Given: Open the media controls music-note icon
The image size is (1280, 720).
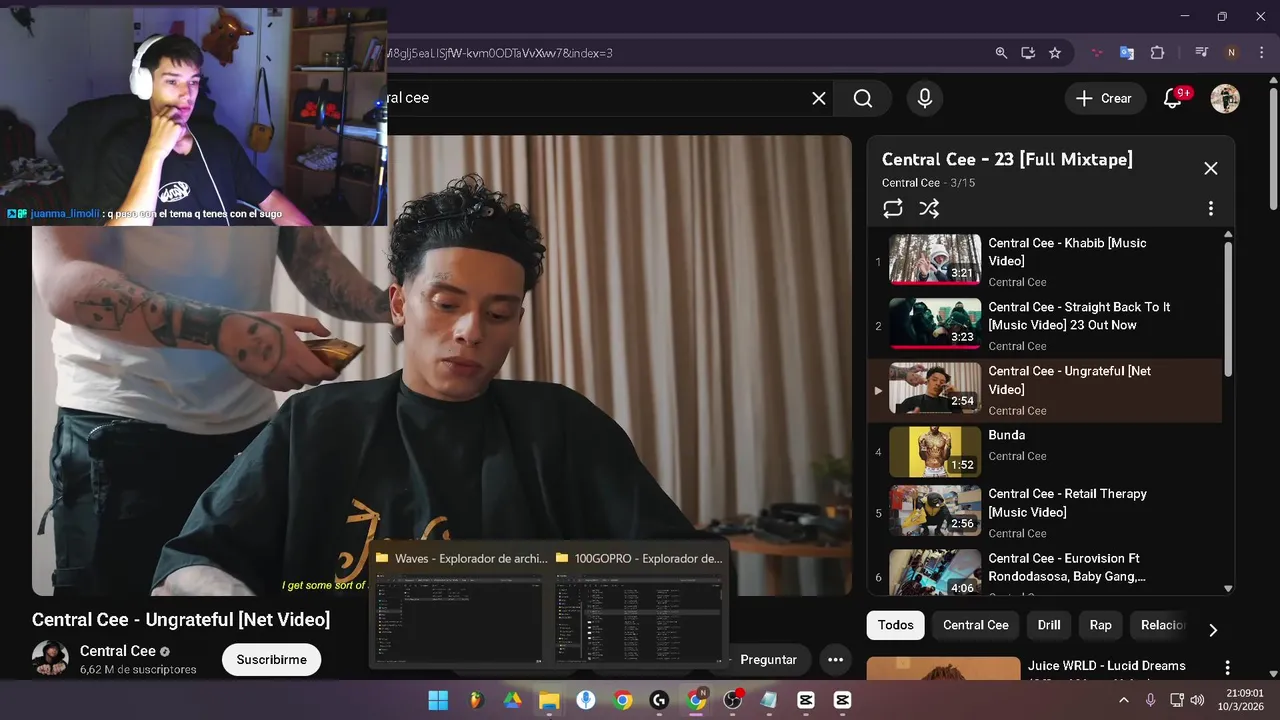Looking at the screenshot, I should [1202, 53].
